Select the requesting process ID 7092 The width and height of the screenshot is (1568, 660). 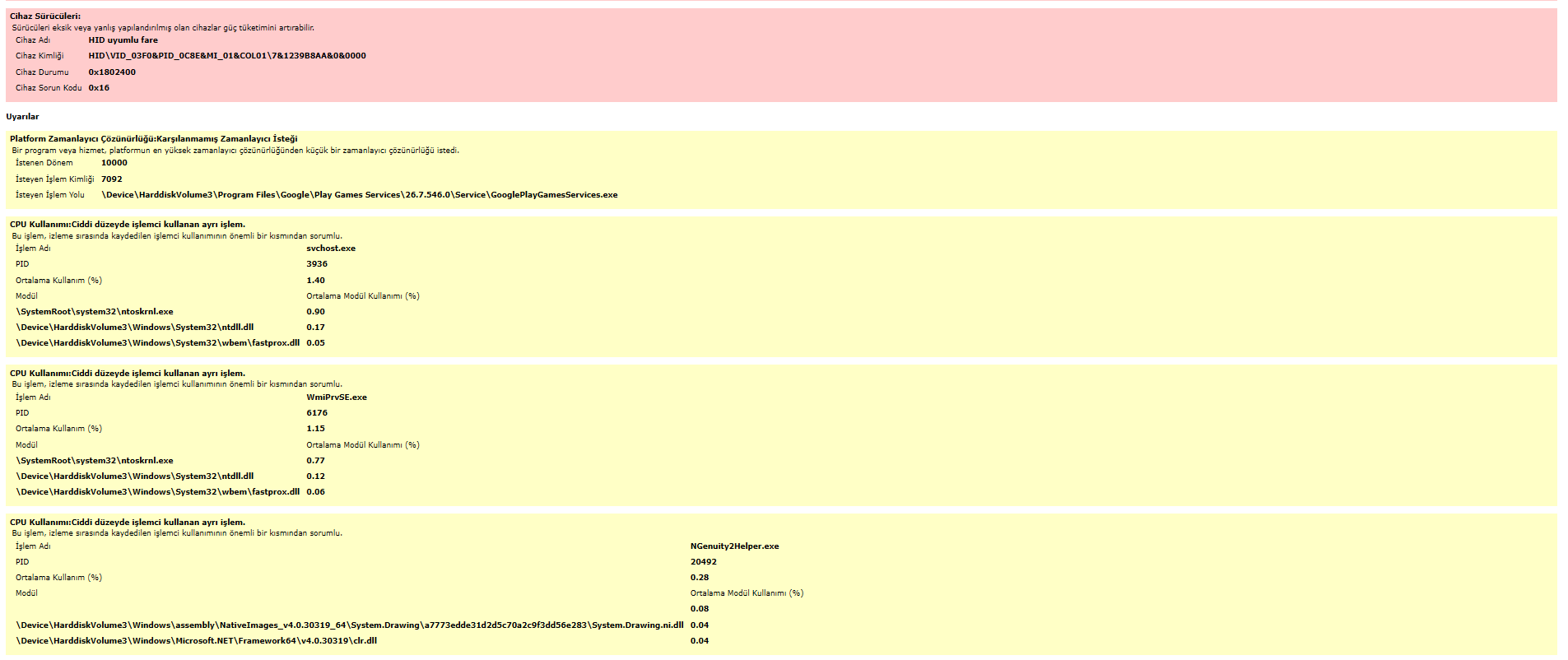(112, 179)
